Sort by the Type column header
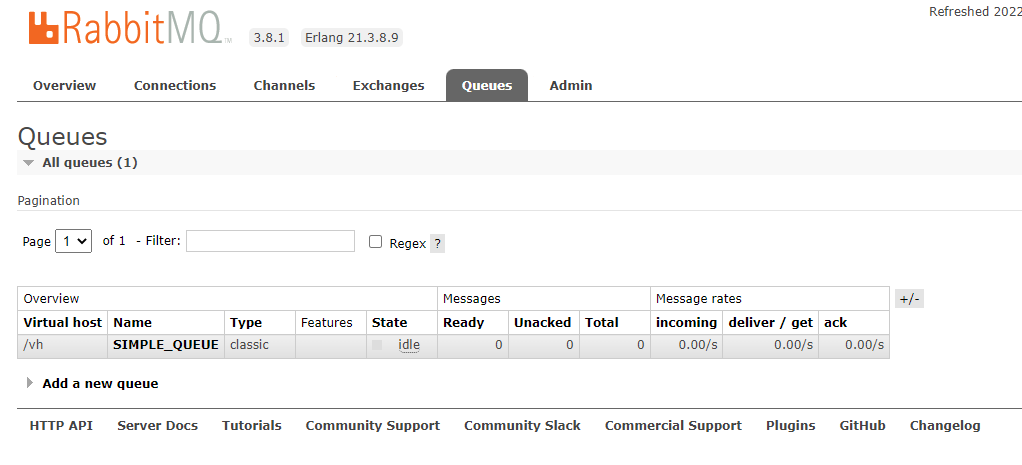 [x=246, y=323]
